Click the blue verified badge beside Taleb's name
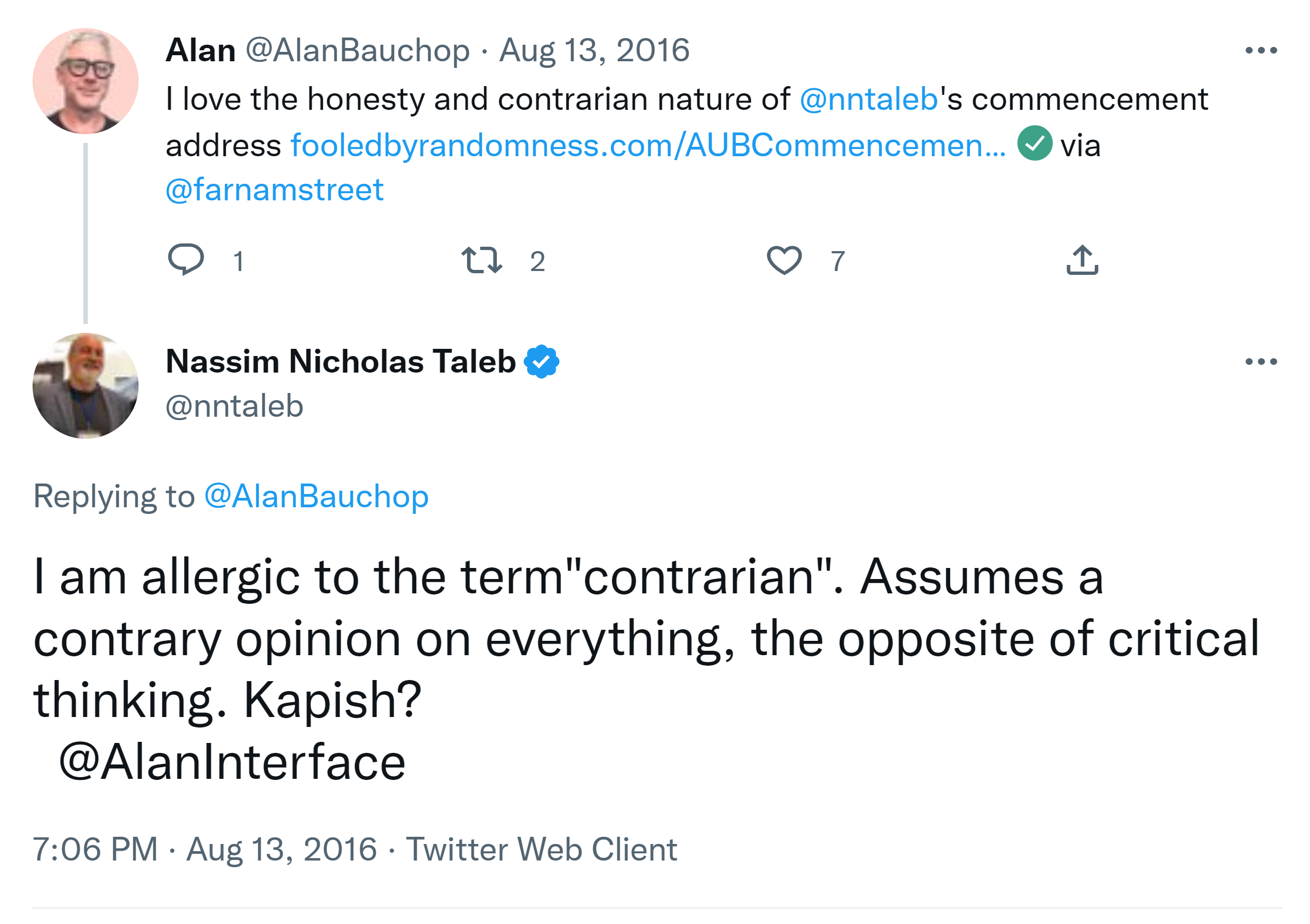The height and width of the screenshot is (924, 1310). [542, 362]
